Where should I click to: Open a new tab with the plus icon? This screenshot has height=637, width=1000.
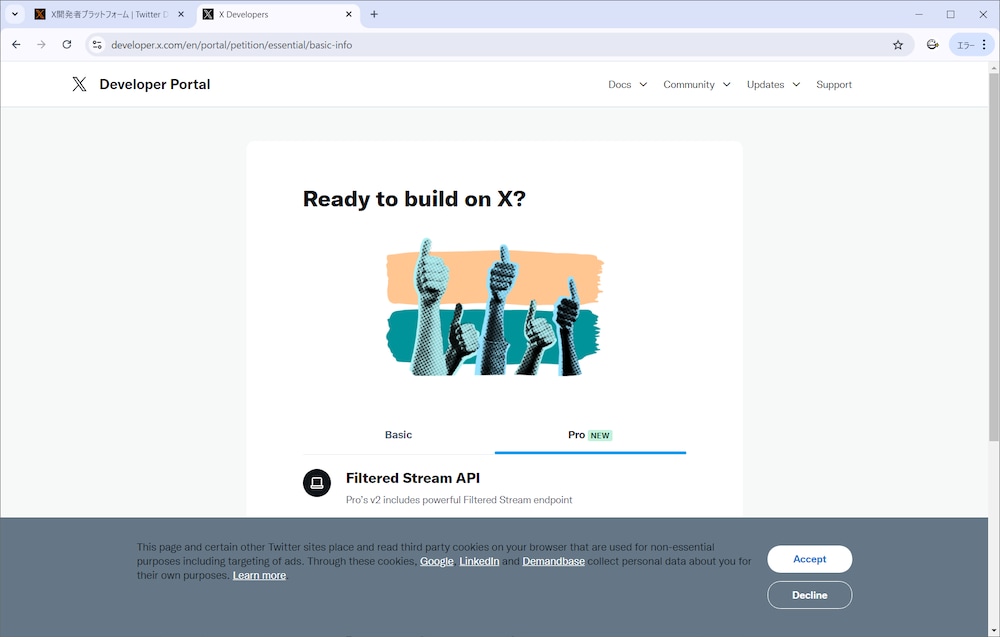click(x=374, y=14)
